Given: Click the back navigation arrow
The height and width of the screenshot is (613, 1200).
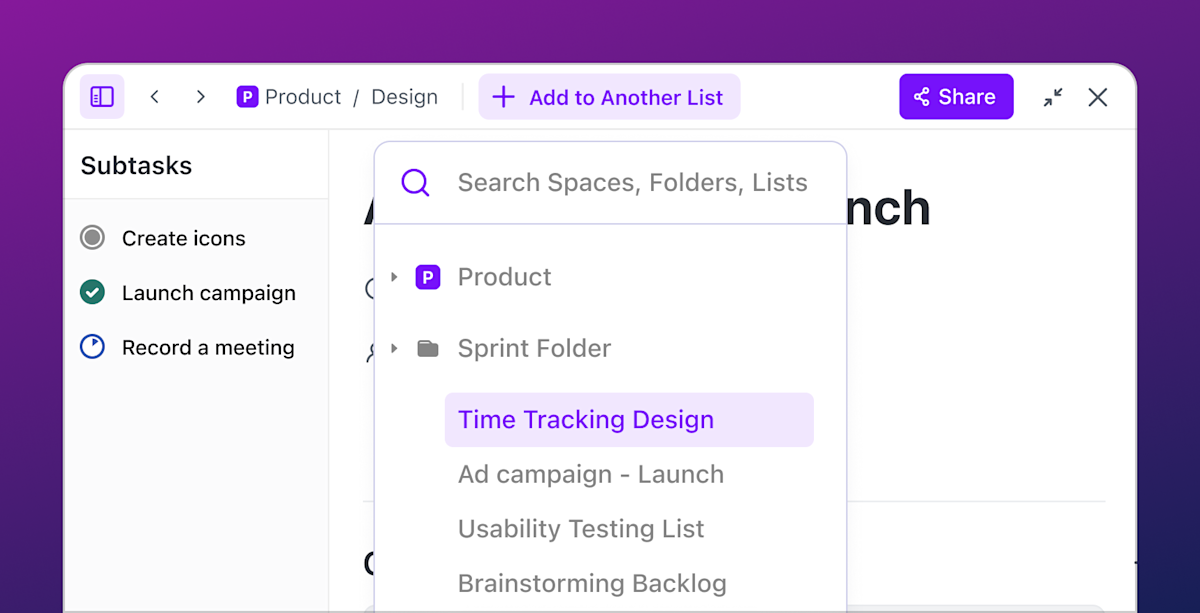Looking at the screenshot, I should click(x=155, y=96).
